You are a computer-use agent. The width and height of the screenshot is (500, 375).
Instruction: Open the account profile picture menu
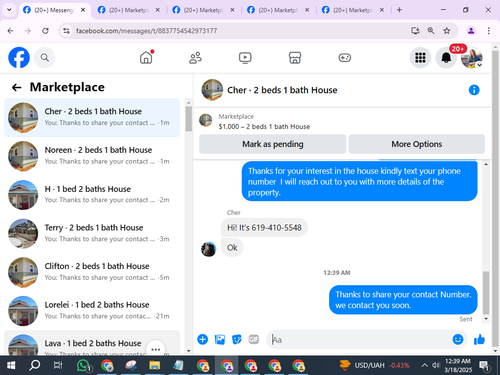click(x=471, y=58)
